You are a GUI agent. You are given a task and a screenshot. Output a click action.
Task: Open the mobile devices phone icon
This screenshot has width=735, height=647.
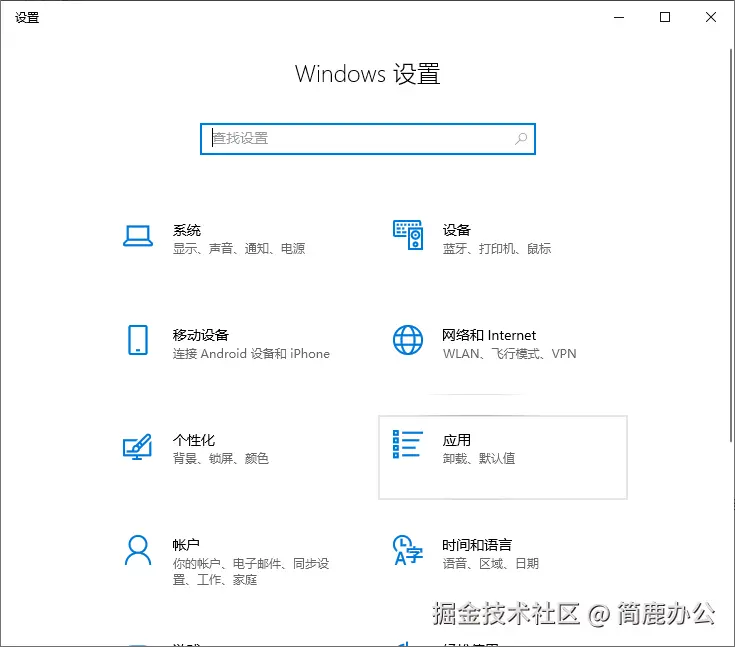click(x=138, y=340)
